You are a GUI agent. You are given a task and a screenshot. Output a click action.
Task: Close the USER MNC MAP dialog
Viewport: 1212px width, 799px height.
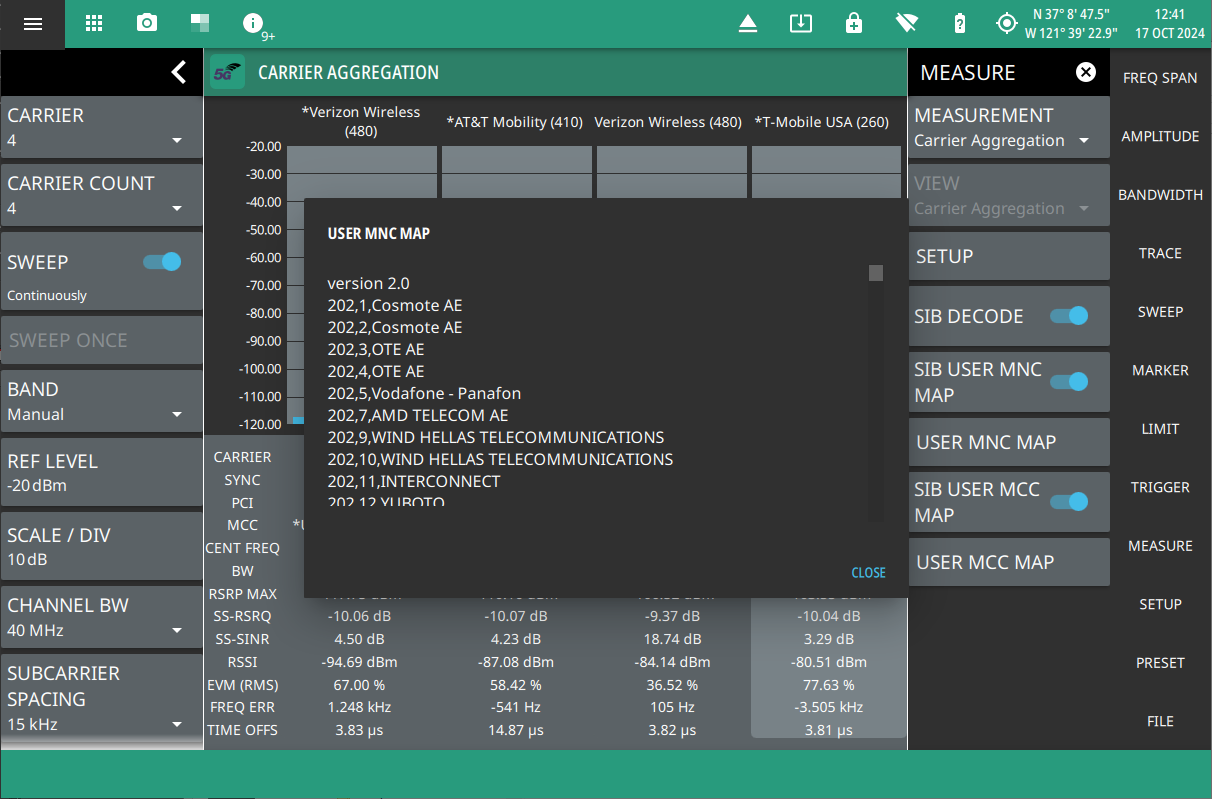point(868,573)
